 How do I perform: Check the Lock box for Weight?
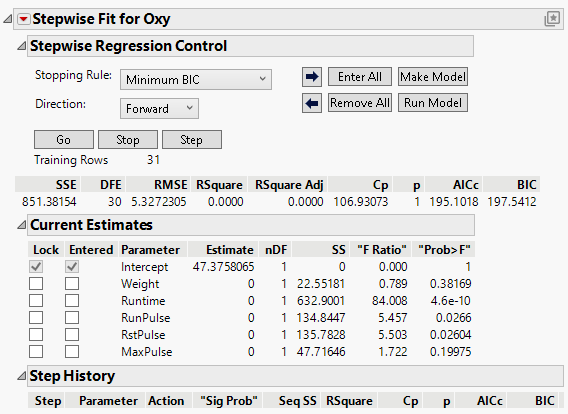(x=36, y=284)
